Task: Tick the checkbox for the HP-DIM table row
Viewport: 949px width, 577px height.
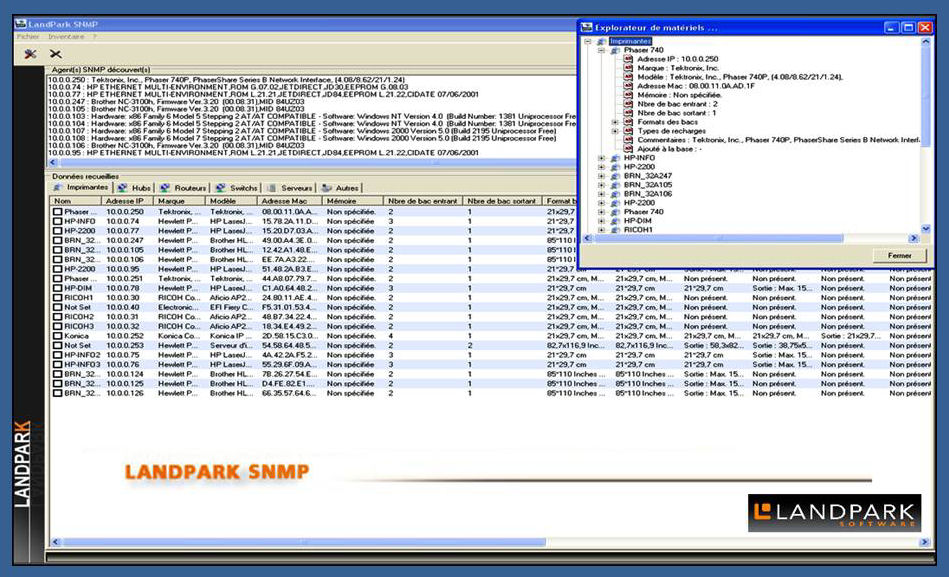Action: tap(57, 288)
